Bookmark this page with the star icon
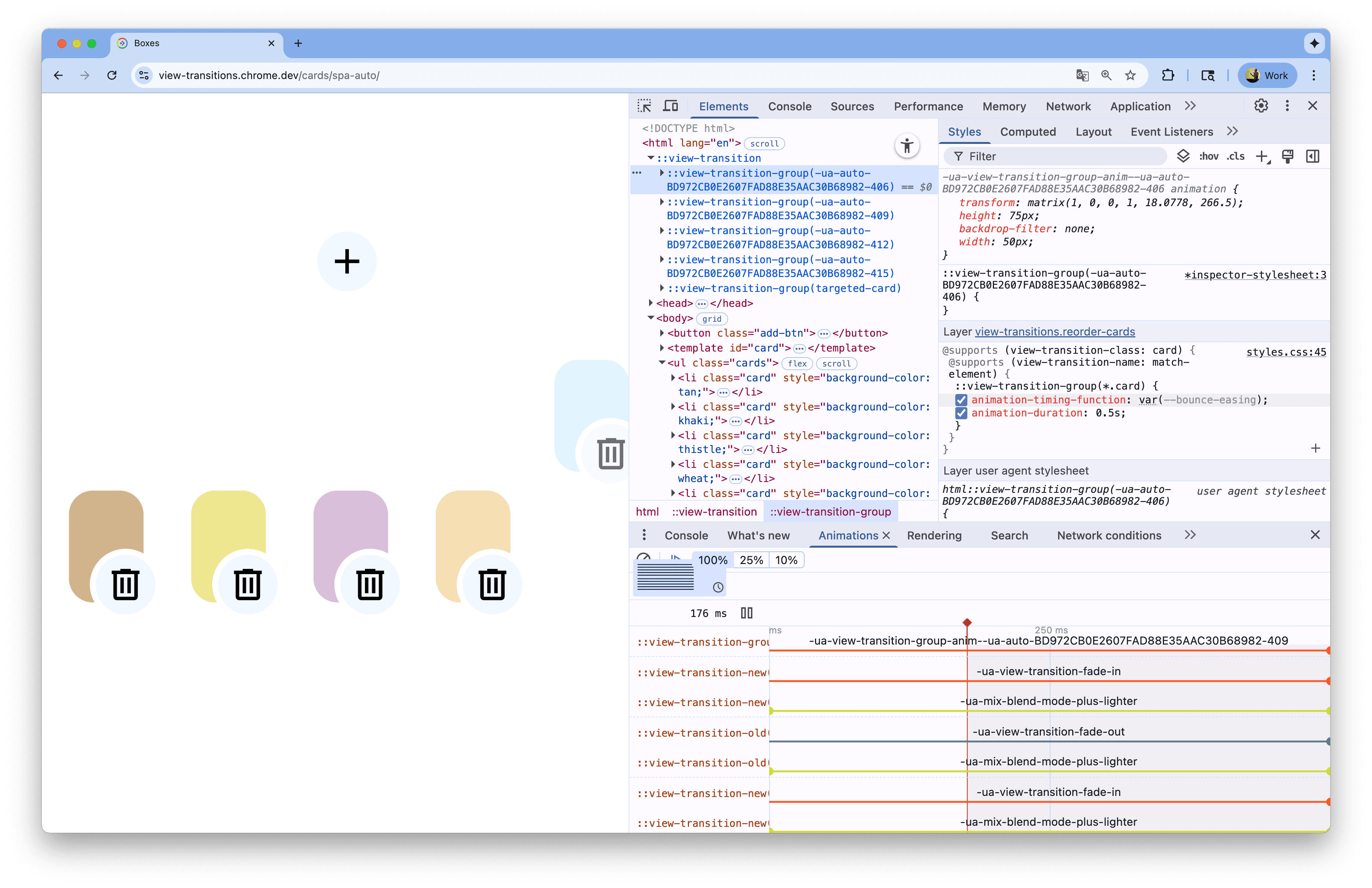Screen dimensions: 1372x888 click(1130, 75)
